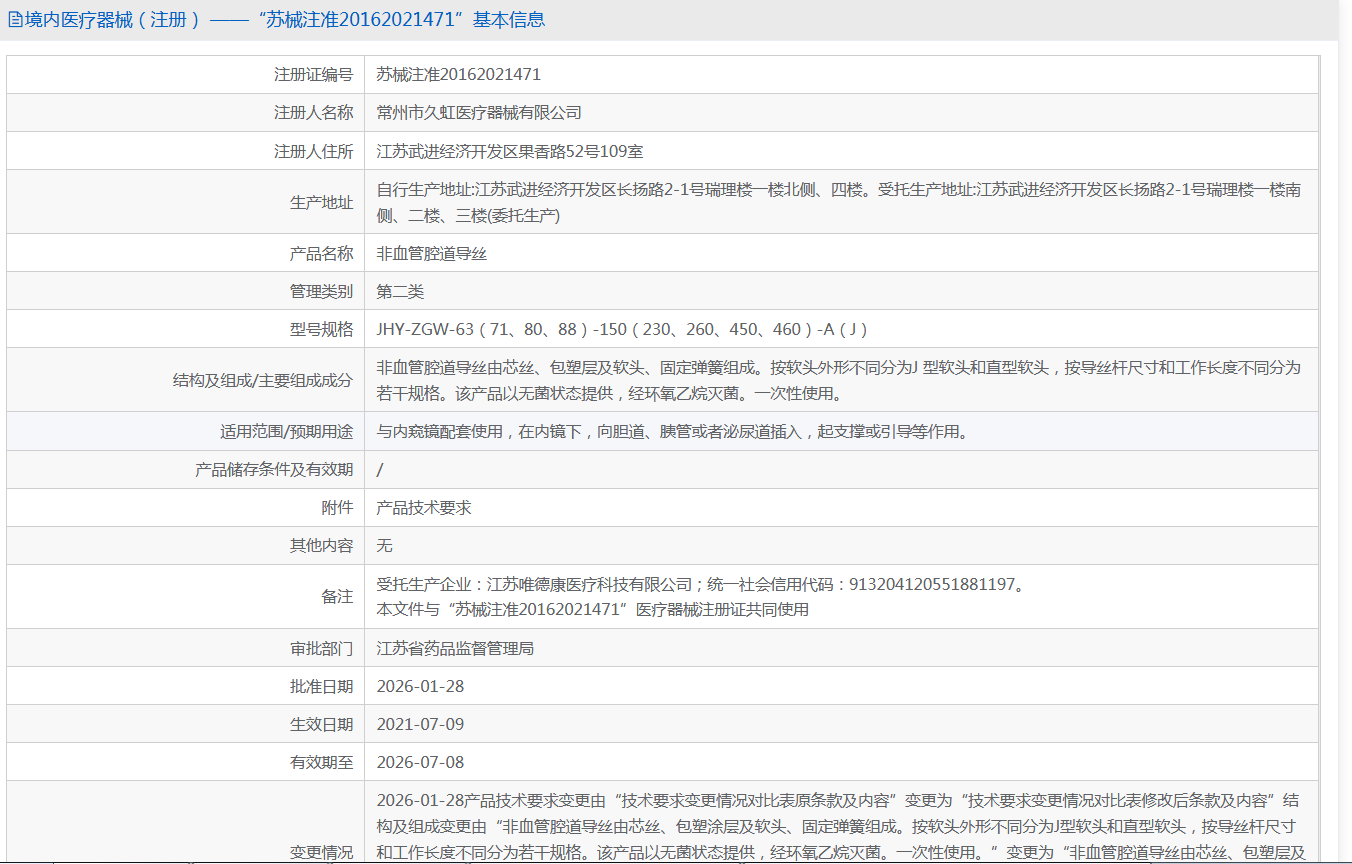
Task: Click the structure description starting 非血管腔道导丝由芯丝、包塑层
Action: [838, 381]
